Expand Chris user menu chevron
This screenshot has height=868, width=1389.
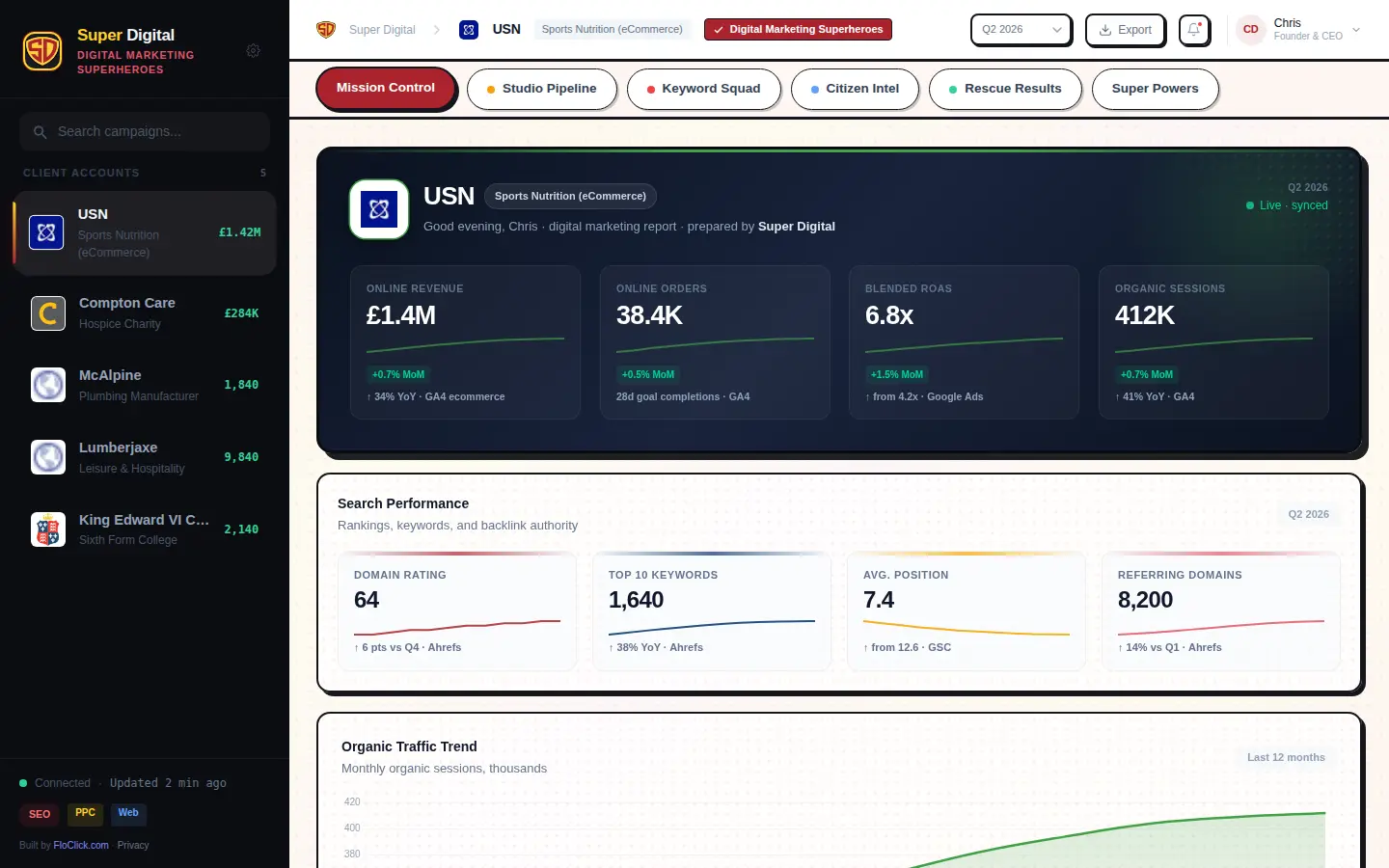(x=1356, y=30)
